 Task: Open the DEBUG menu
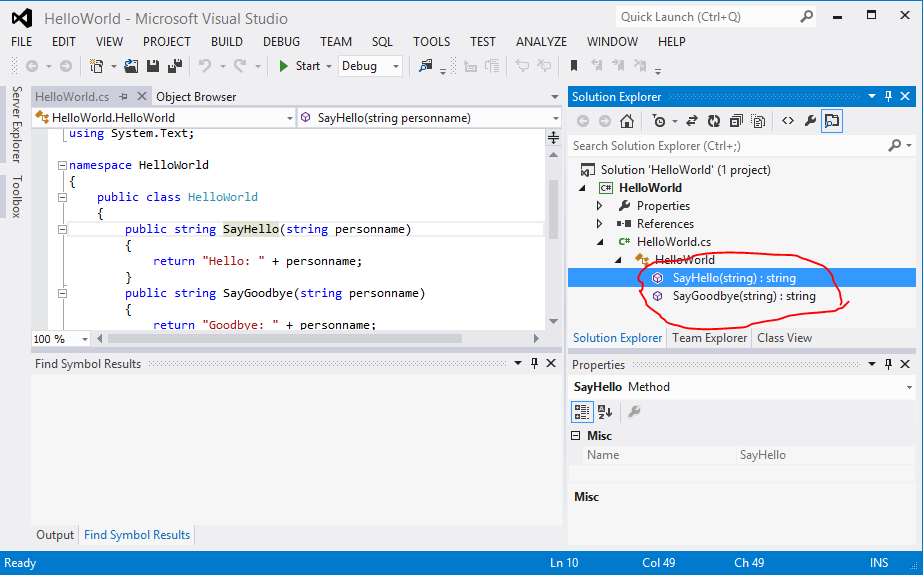click(281, 42)
